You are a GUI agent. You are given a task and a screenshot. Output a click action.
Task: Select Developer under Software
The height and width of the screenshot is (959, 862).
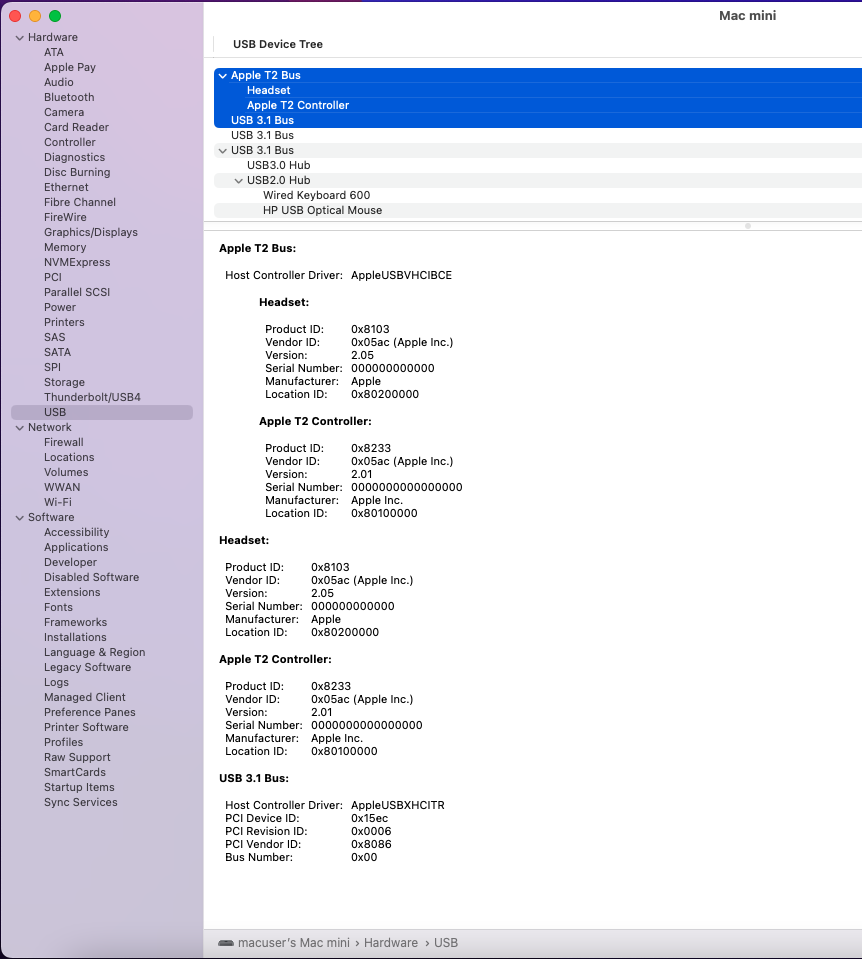click(x=70, y=562)
